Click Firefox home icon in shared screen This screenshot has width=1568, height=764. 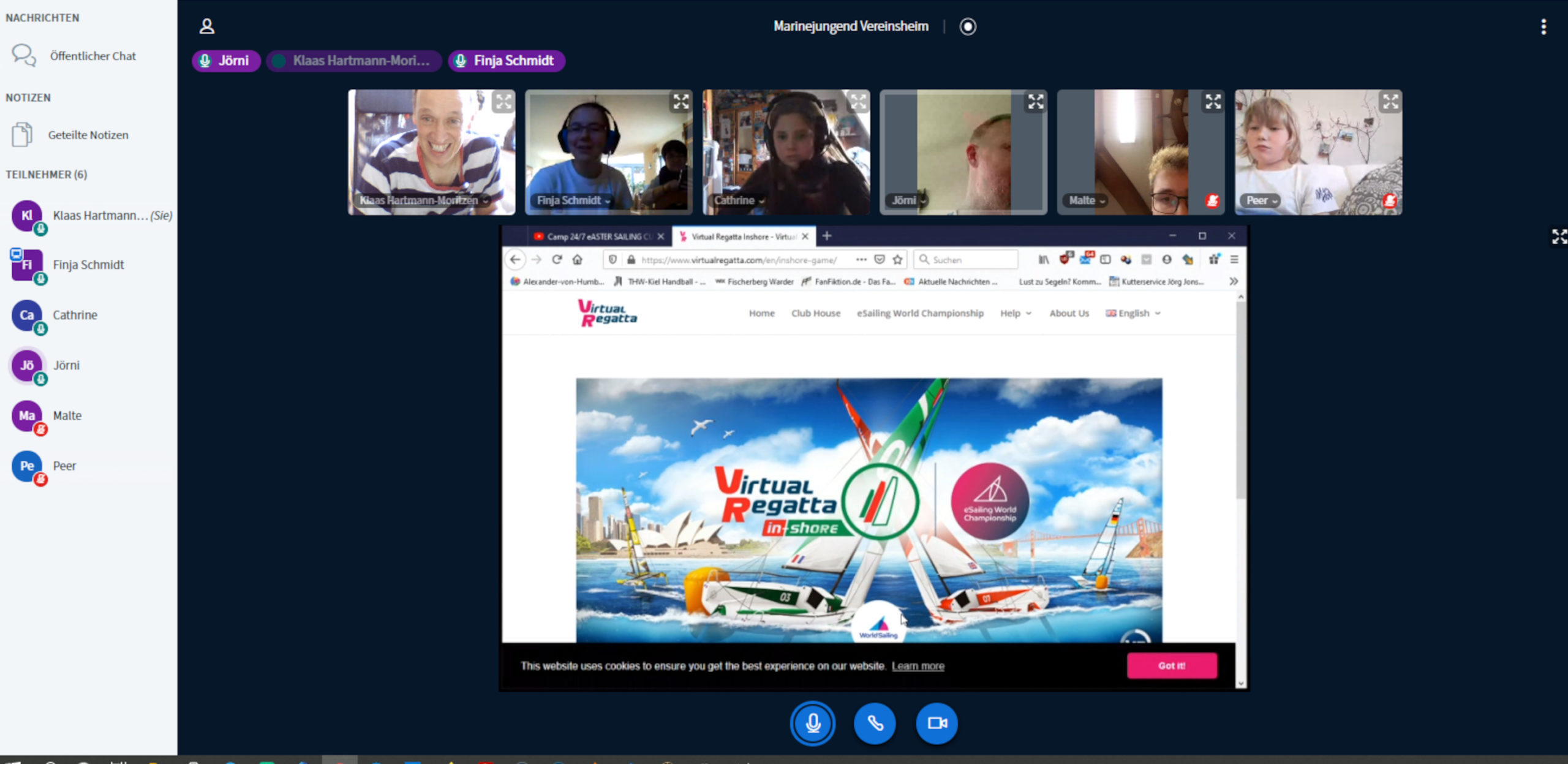(577, 260)
